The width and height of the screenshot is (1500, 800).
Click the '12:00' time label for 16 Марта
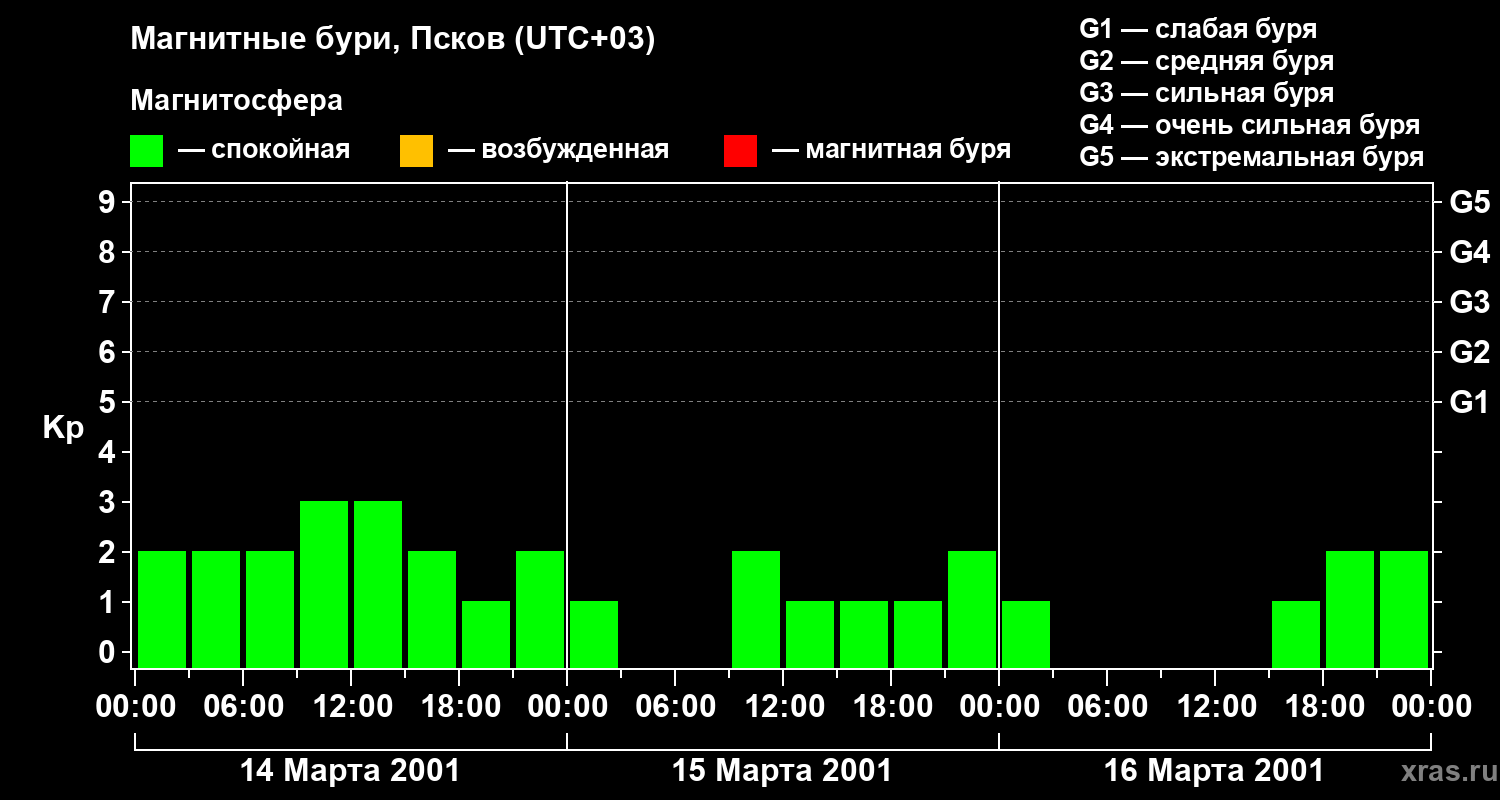(1215, 707)
